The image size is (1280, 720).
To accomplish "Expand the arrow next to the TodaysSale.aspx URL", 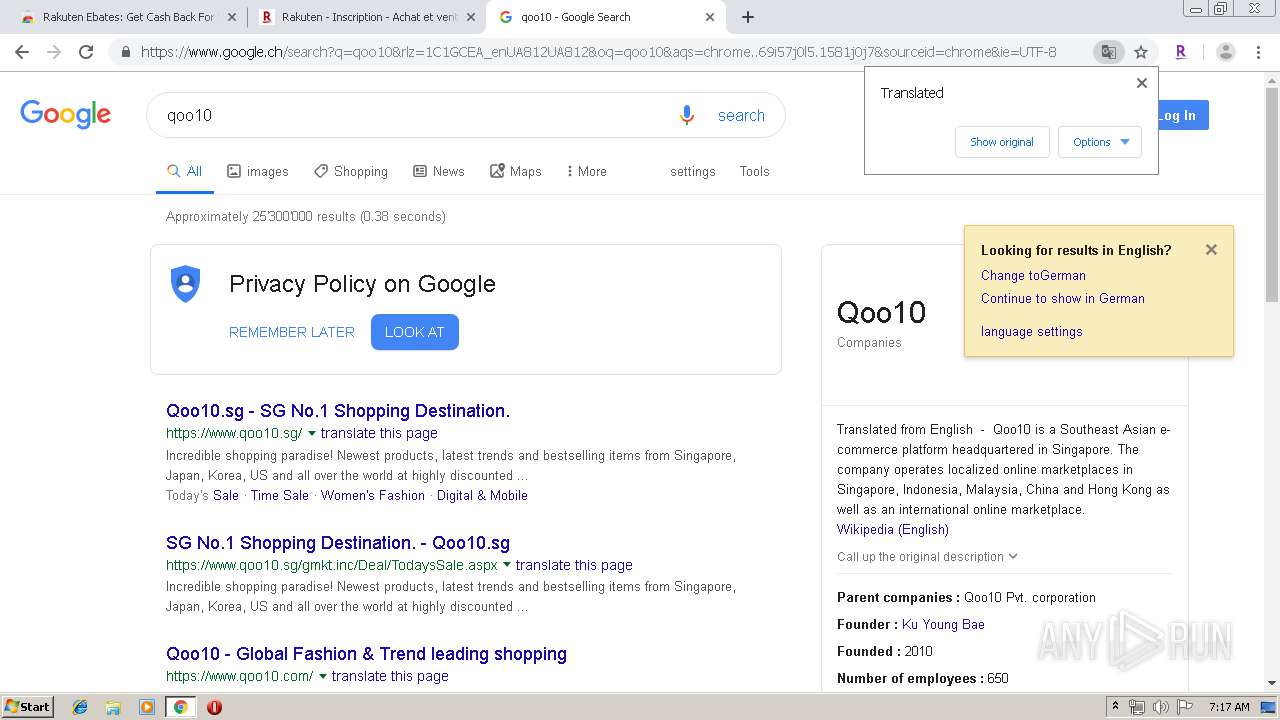I will point(507,566).
